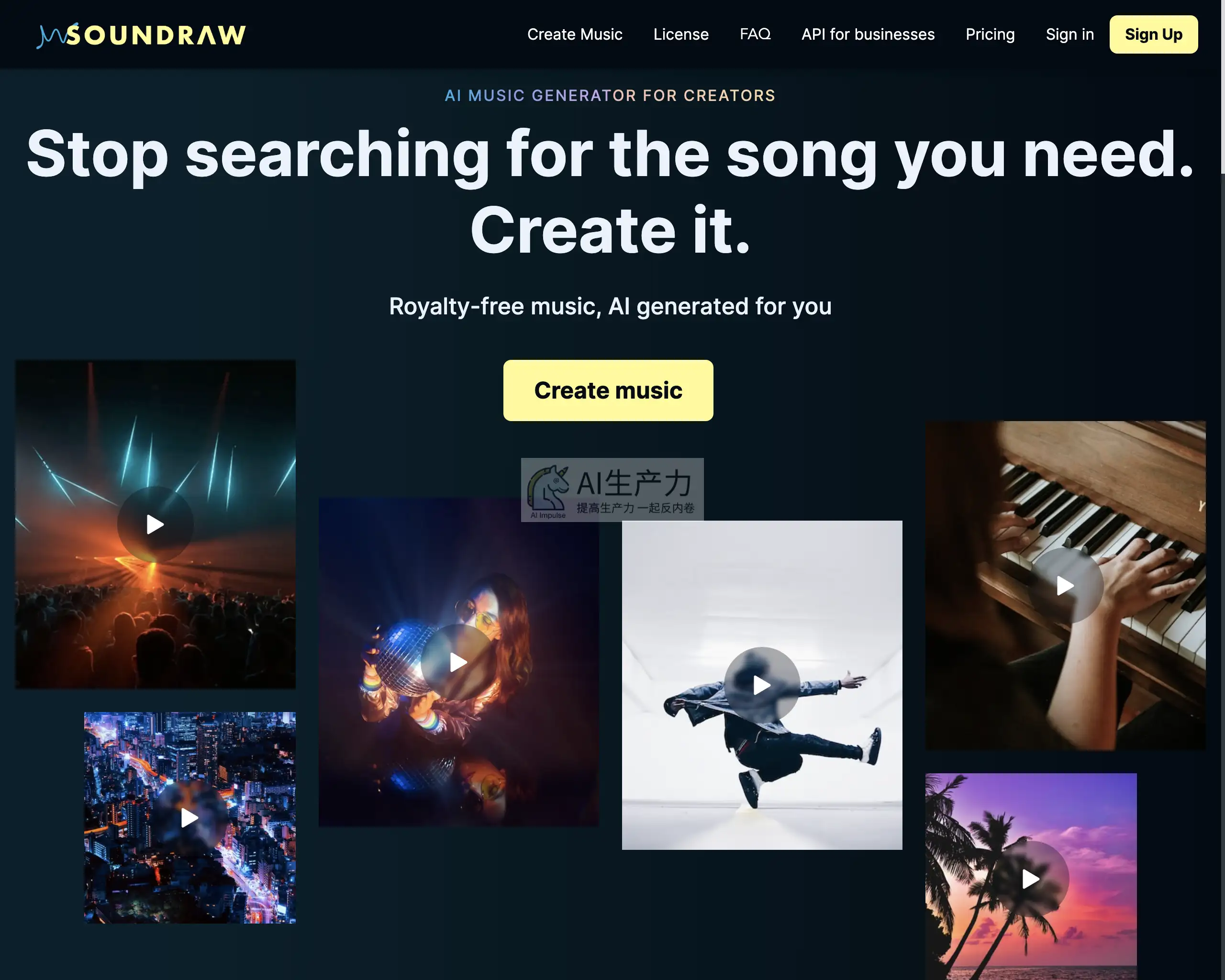Open the FAQ page

tap(755, 34)
